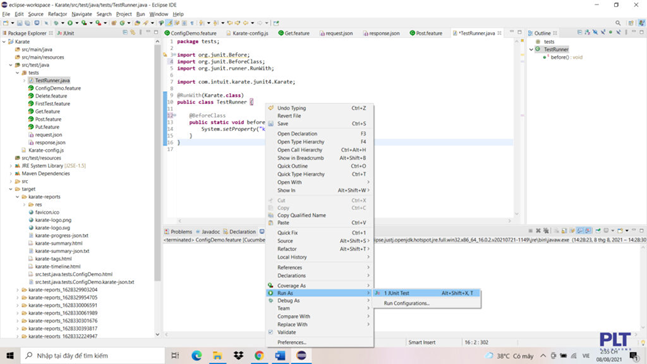Select Karate-config.js in Package Explorer

click(45, 150)
